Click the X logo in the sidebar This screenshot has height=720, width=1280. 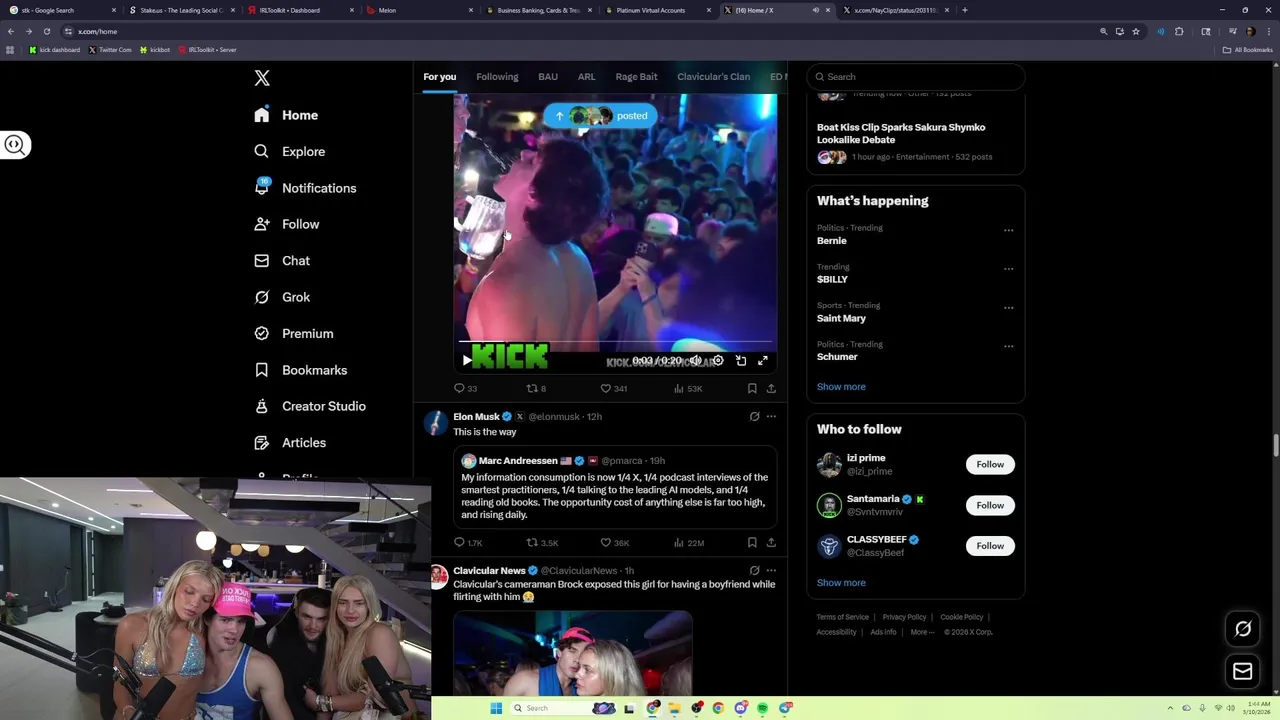(x=262, y=78)
